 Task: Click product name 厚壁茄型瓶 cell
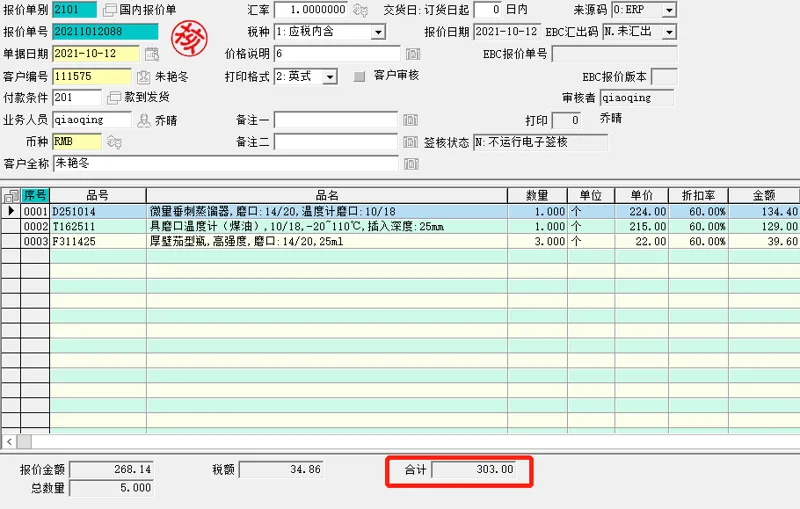click(x=327, y=241)
